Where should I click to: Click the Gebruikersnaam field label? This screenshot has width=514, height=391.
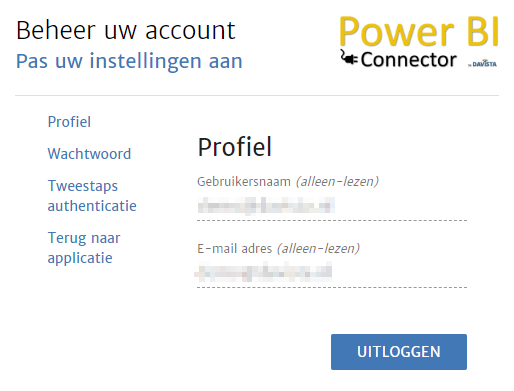[x=244, y=182]
